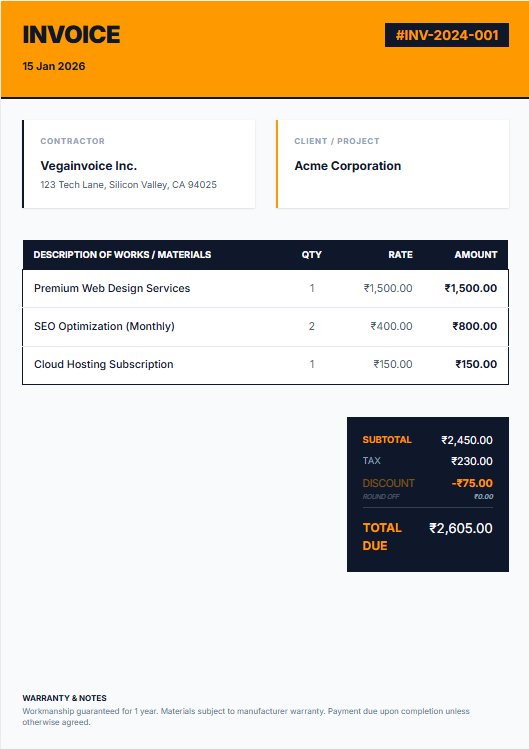529x749 pixels.
Task: Click the INVOICE heading
Action: (x=71, y=35)
